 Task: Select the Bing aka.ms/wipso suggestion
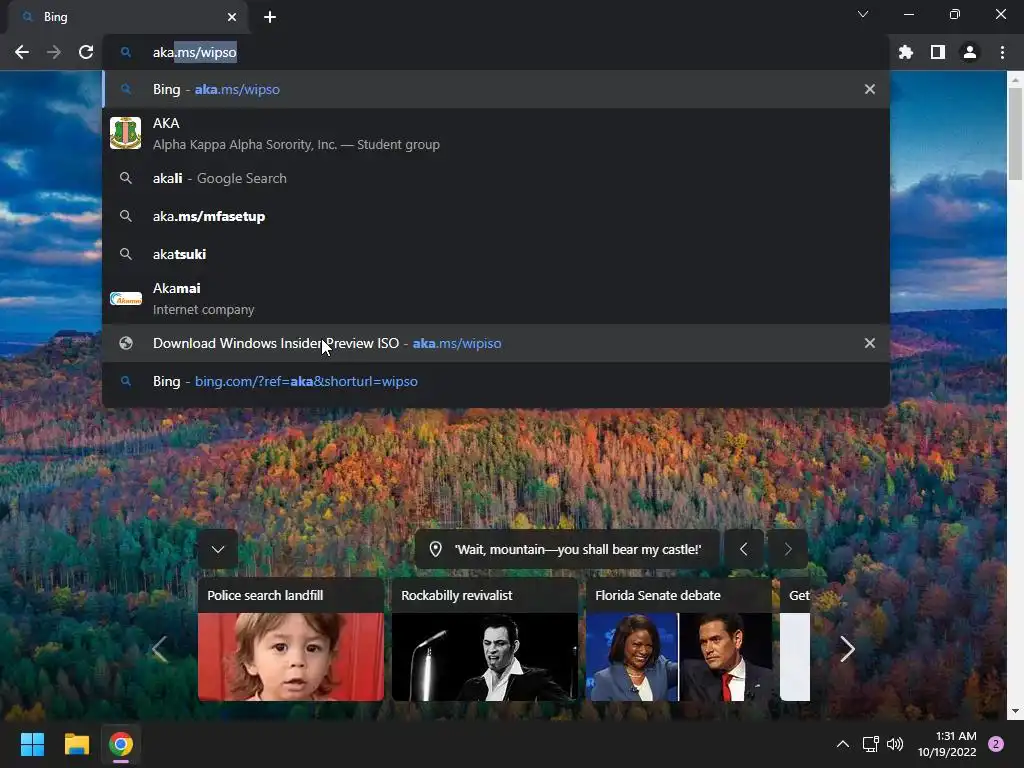coord(496,89)
